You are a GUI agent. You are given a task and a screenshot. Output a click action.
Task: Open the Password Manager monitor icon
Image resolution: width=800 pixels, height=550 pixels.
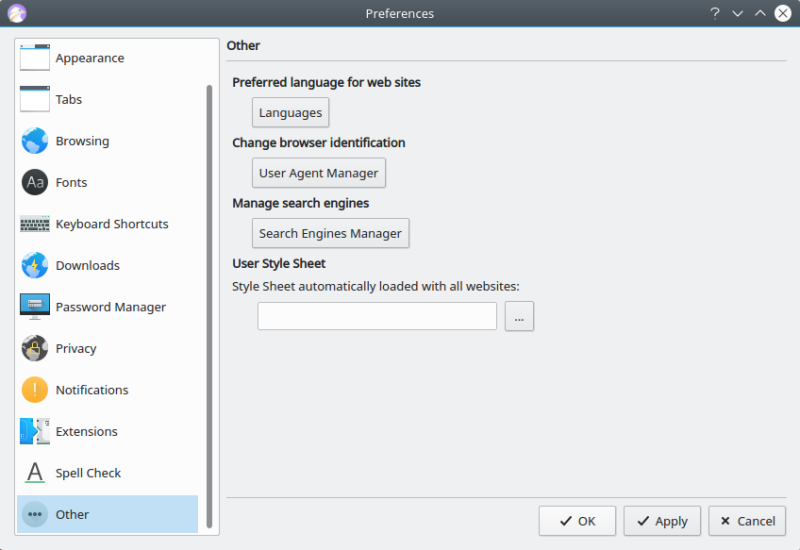35,307
